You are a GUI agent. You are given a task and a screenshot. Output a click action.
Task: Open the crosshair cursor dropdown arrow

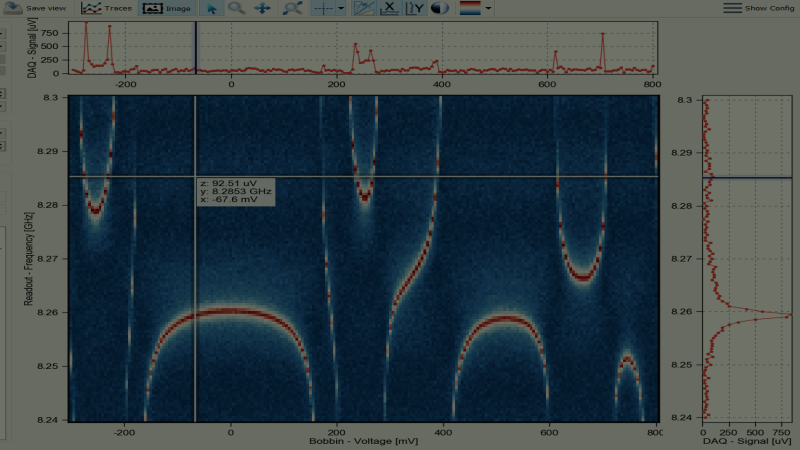[x=341, y=8]
